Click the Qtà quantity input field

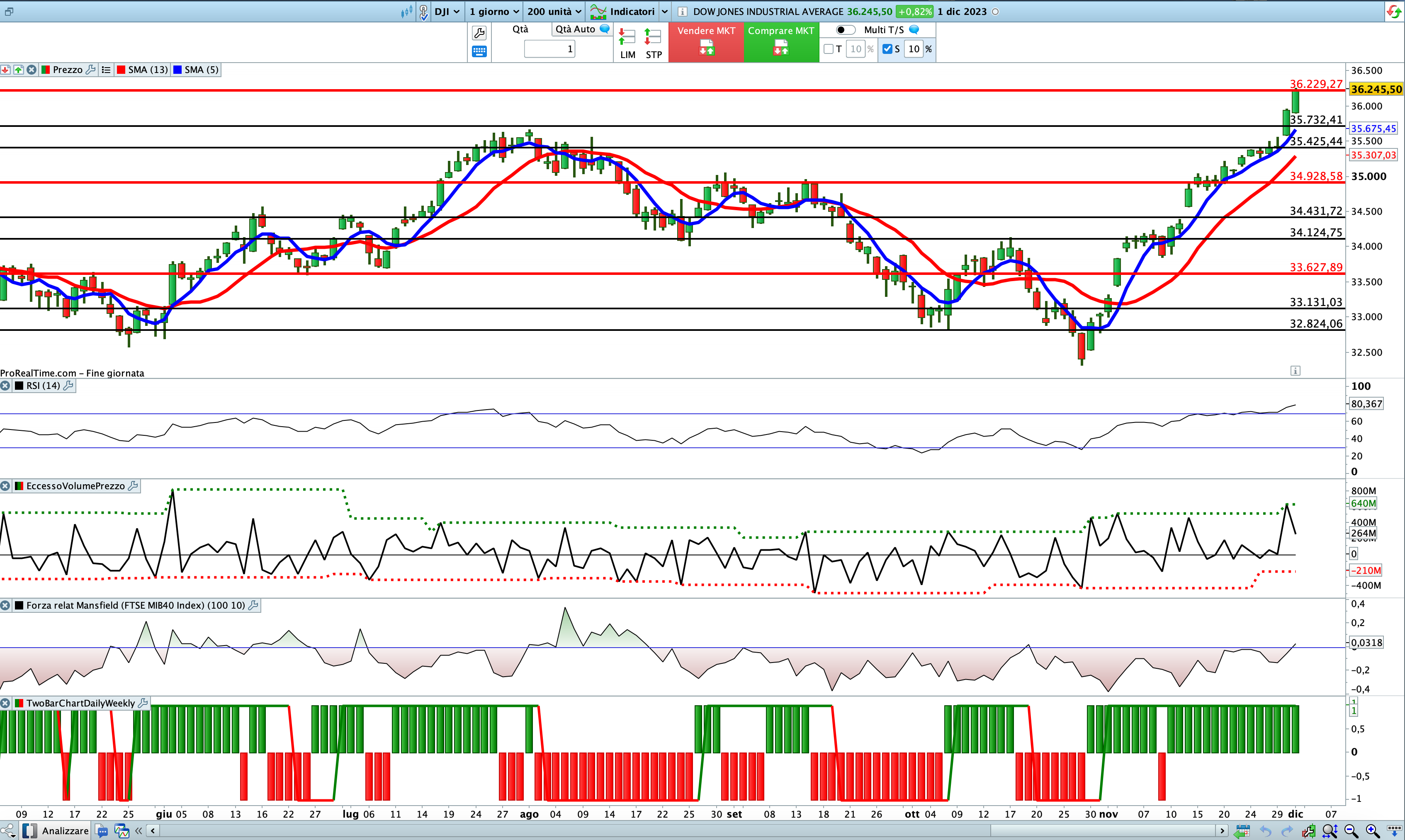coord(549,49)
